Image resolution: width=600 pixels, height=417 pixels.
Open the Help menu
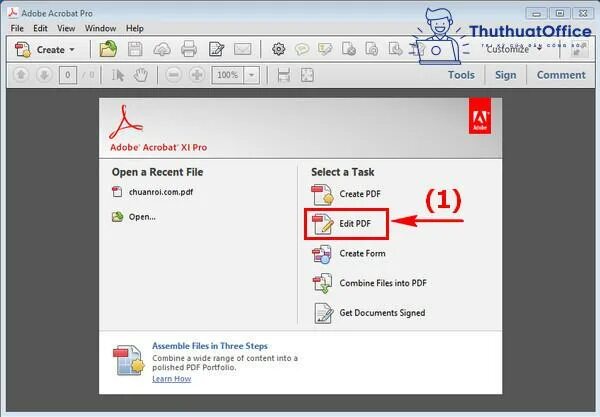click(135, 28)
